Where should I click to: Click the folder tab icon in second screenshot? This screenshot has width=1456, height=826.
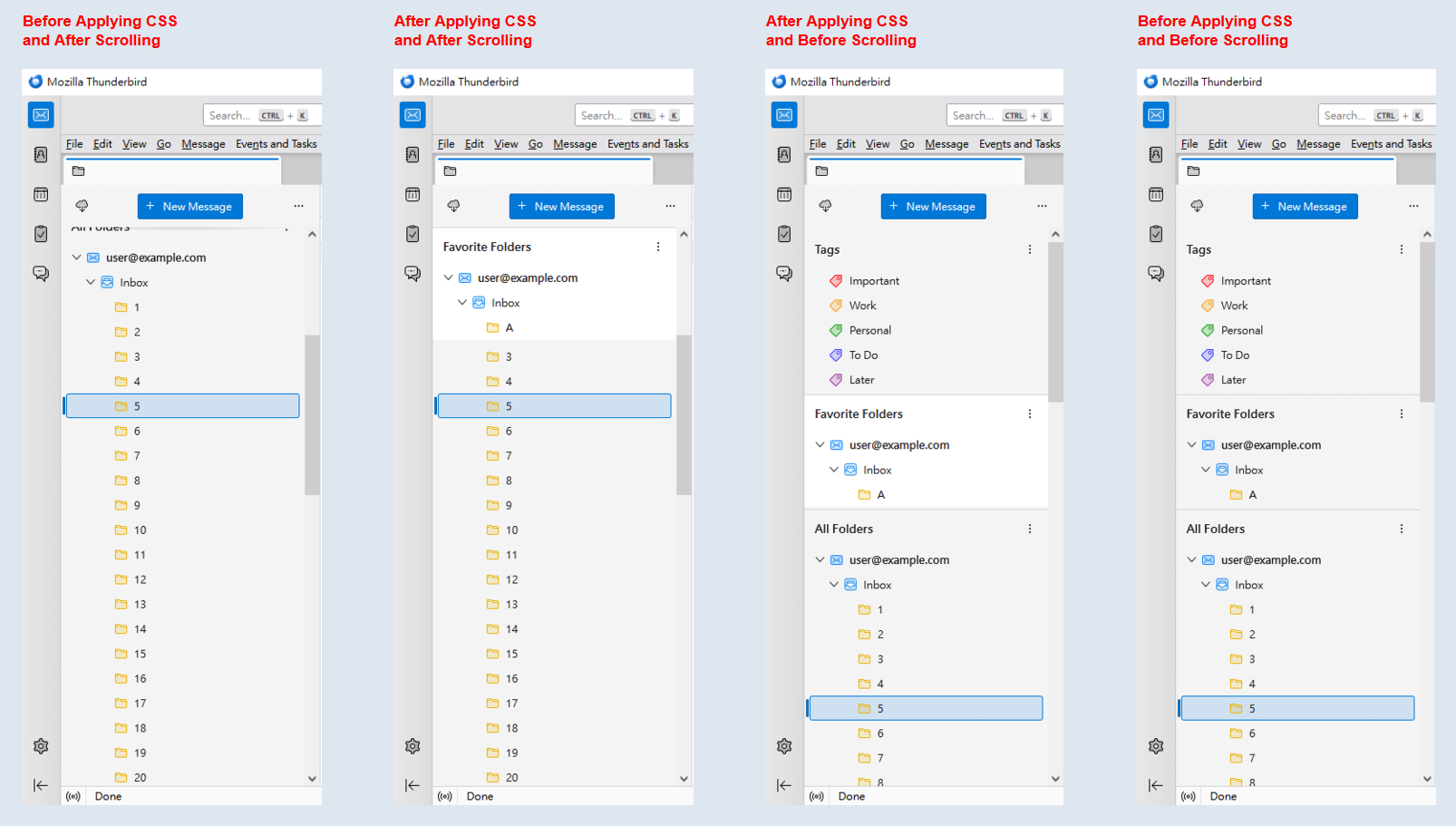(x=451, y=170)
